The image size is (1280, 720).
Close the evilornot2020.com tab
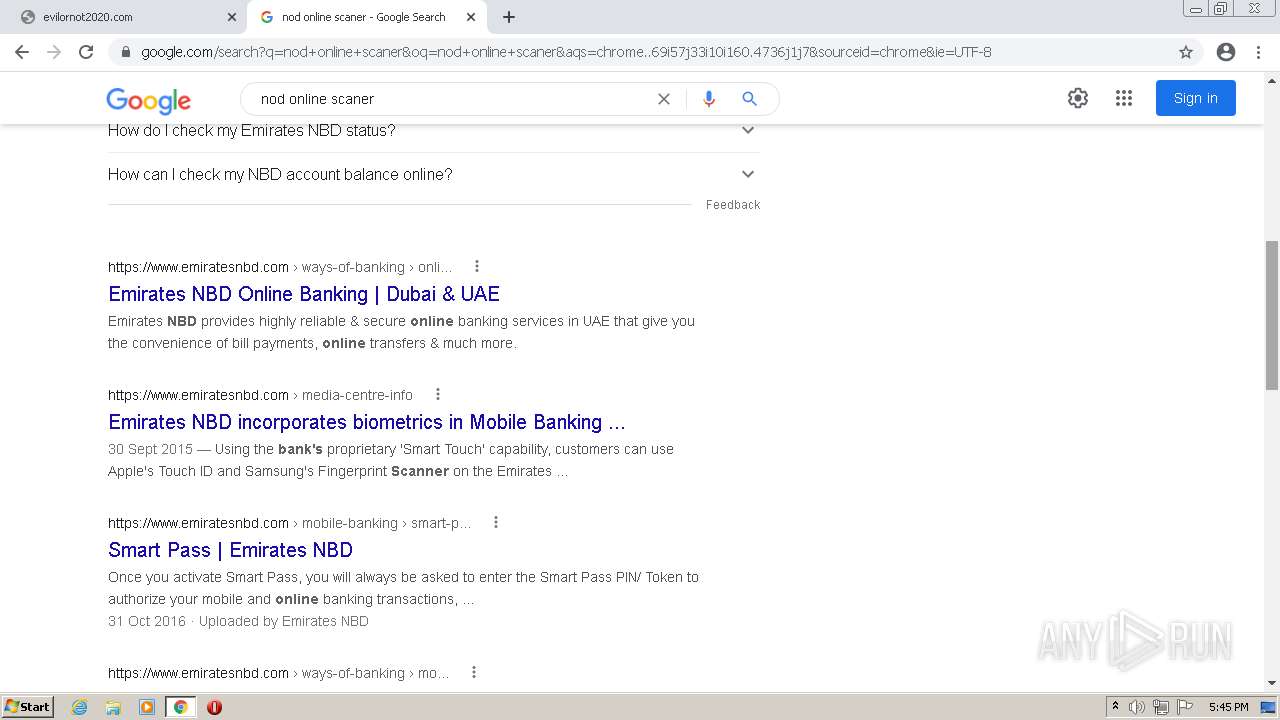[x=232, y=17]
